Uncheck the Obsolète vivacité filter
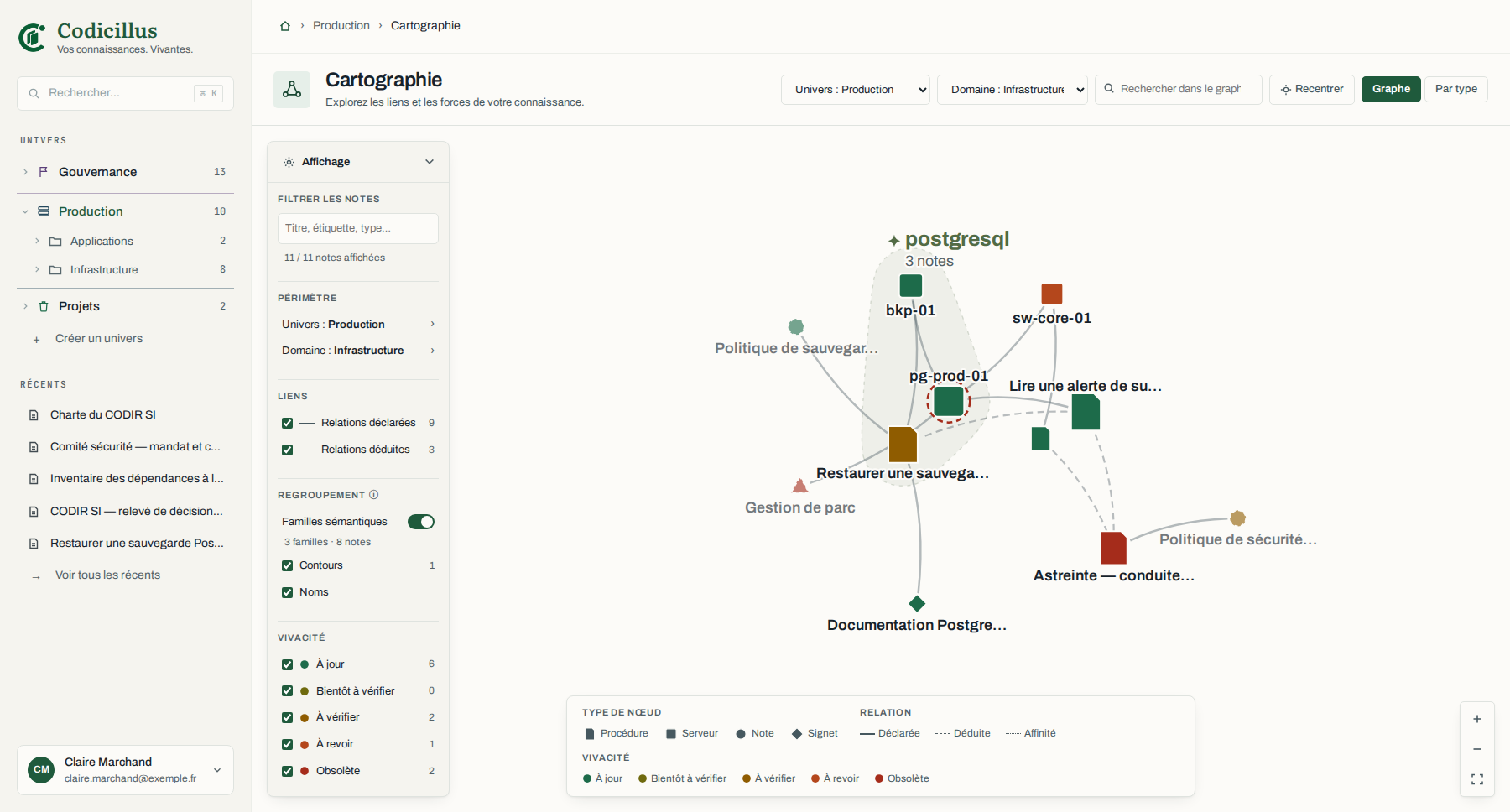 click(x=287, y=771)
